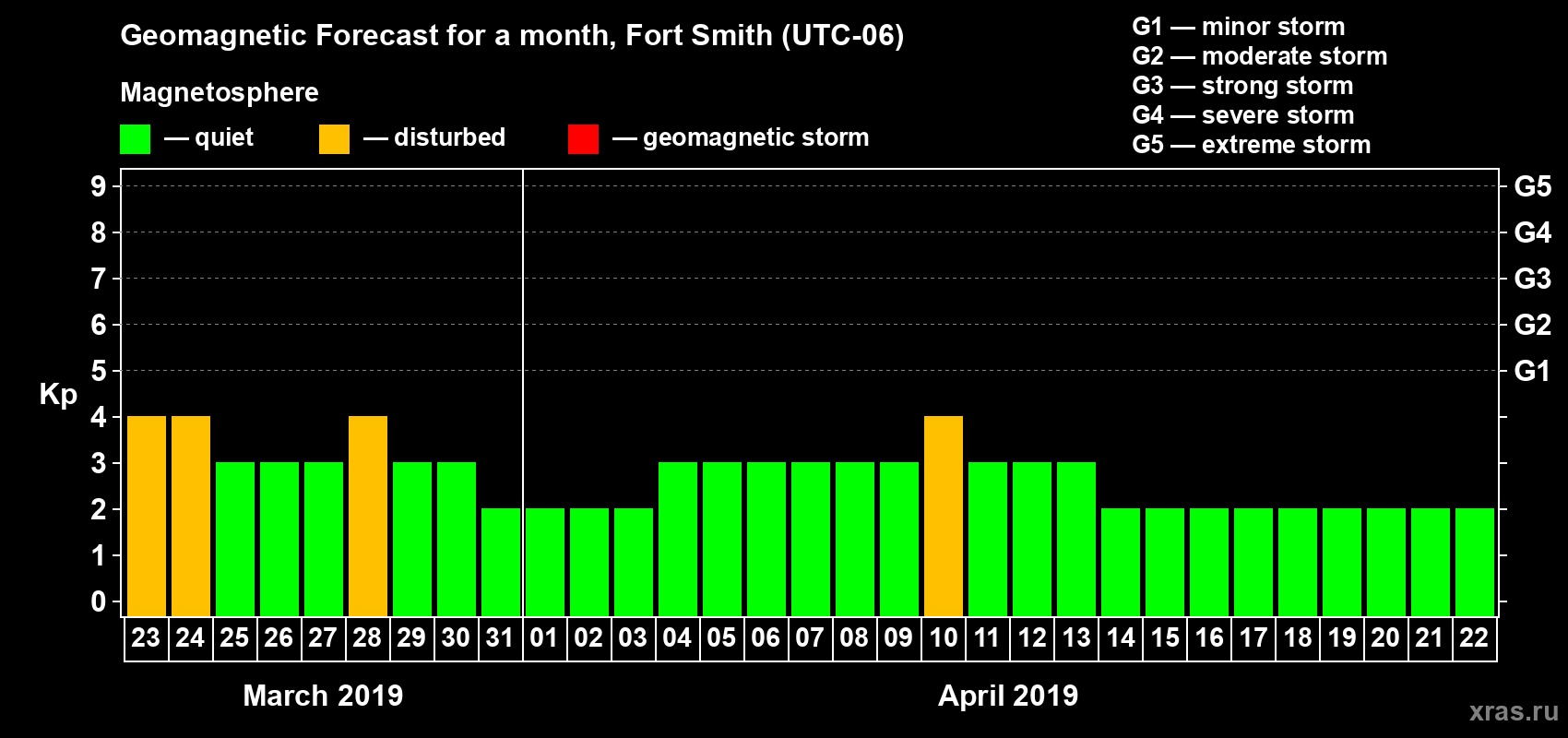The height and width of the screenshot is (738, 1568).
Task: Click the March 2019 month label
Action: 323,696
